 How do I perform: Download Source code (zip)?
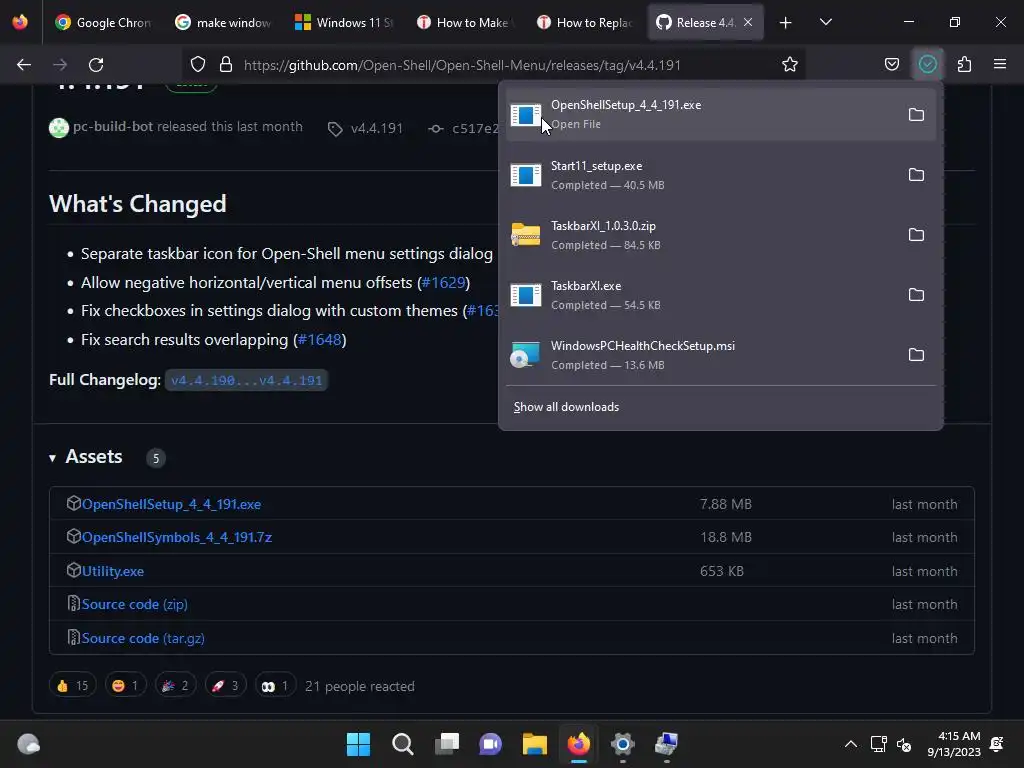135,605
